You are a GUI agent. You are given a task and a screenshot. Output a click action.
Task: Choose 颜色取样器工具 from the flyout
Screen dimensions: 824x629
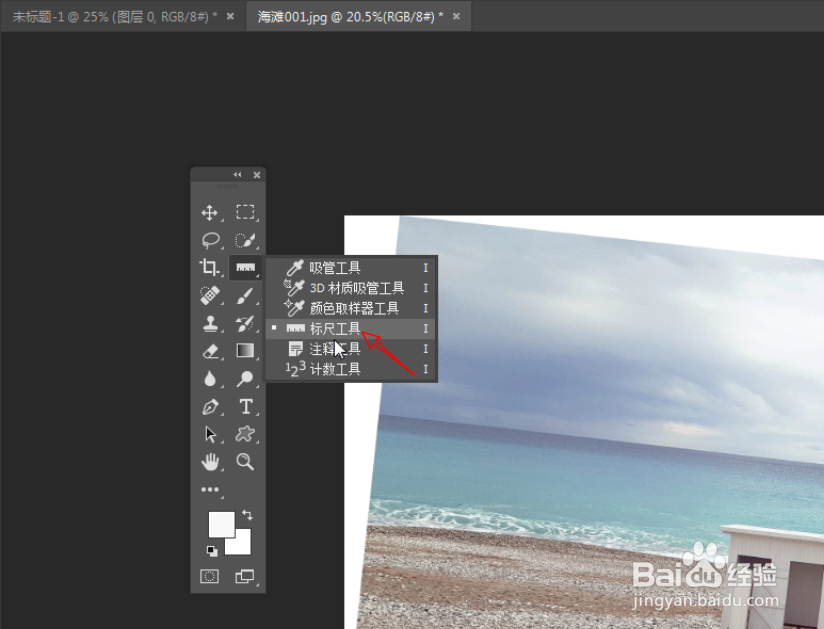tap(351, 308)
